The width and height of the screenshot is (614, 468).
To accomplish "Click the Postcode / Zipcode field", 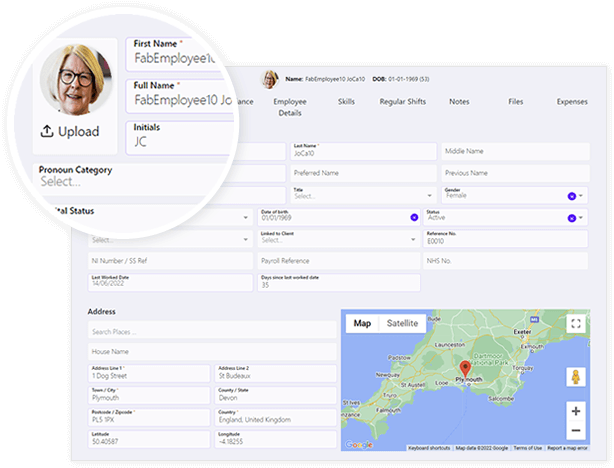I will (x=149, y=417).
